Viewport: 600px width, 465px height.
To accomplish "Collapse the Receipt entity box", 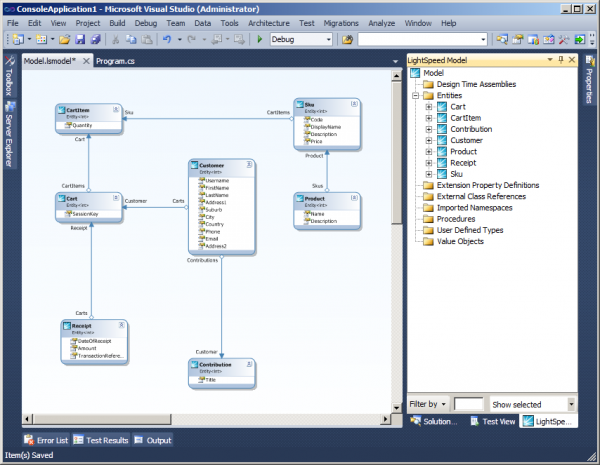I will [121, 325].
